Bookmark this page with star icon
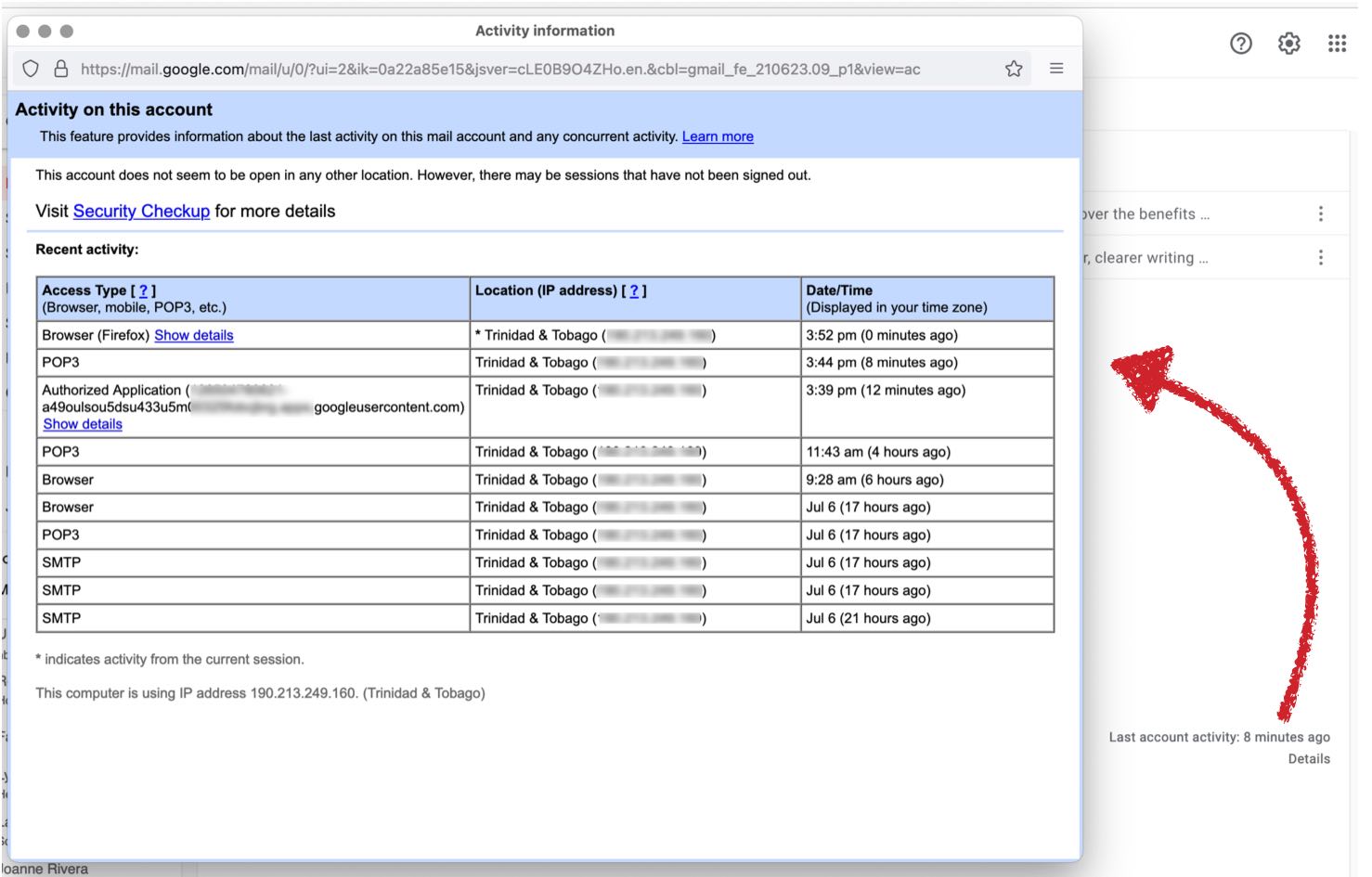The height and width of the screenshot is (877, 1372). 1013,69
